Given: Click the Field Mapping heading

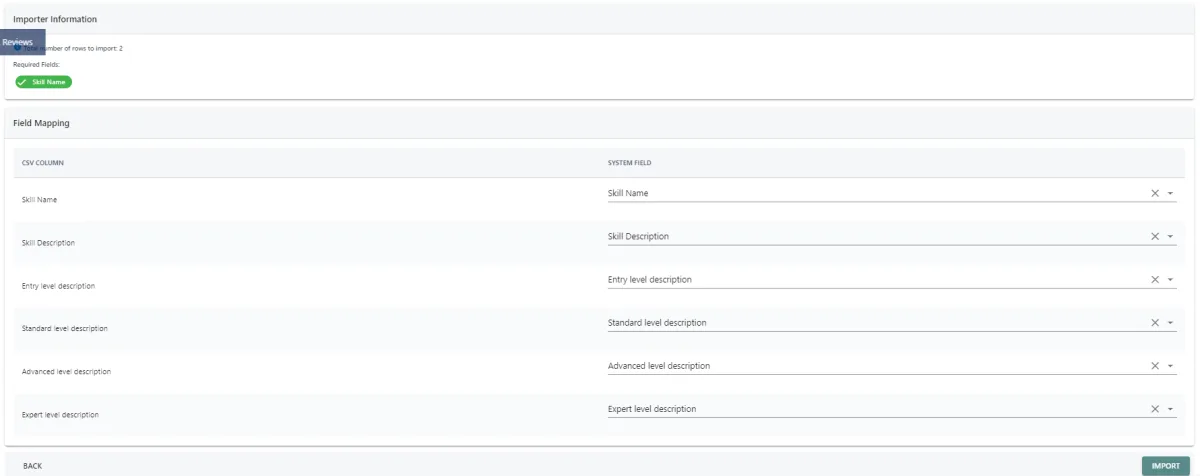Looking at the screenshot, I should tap(40, 123).
